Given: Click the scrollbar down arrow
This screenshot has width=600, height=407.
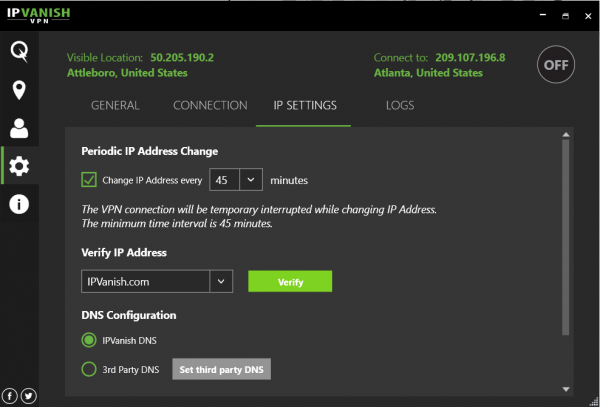Looking at the screenshot, I should tap(566, 389).
